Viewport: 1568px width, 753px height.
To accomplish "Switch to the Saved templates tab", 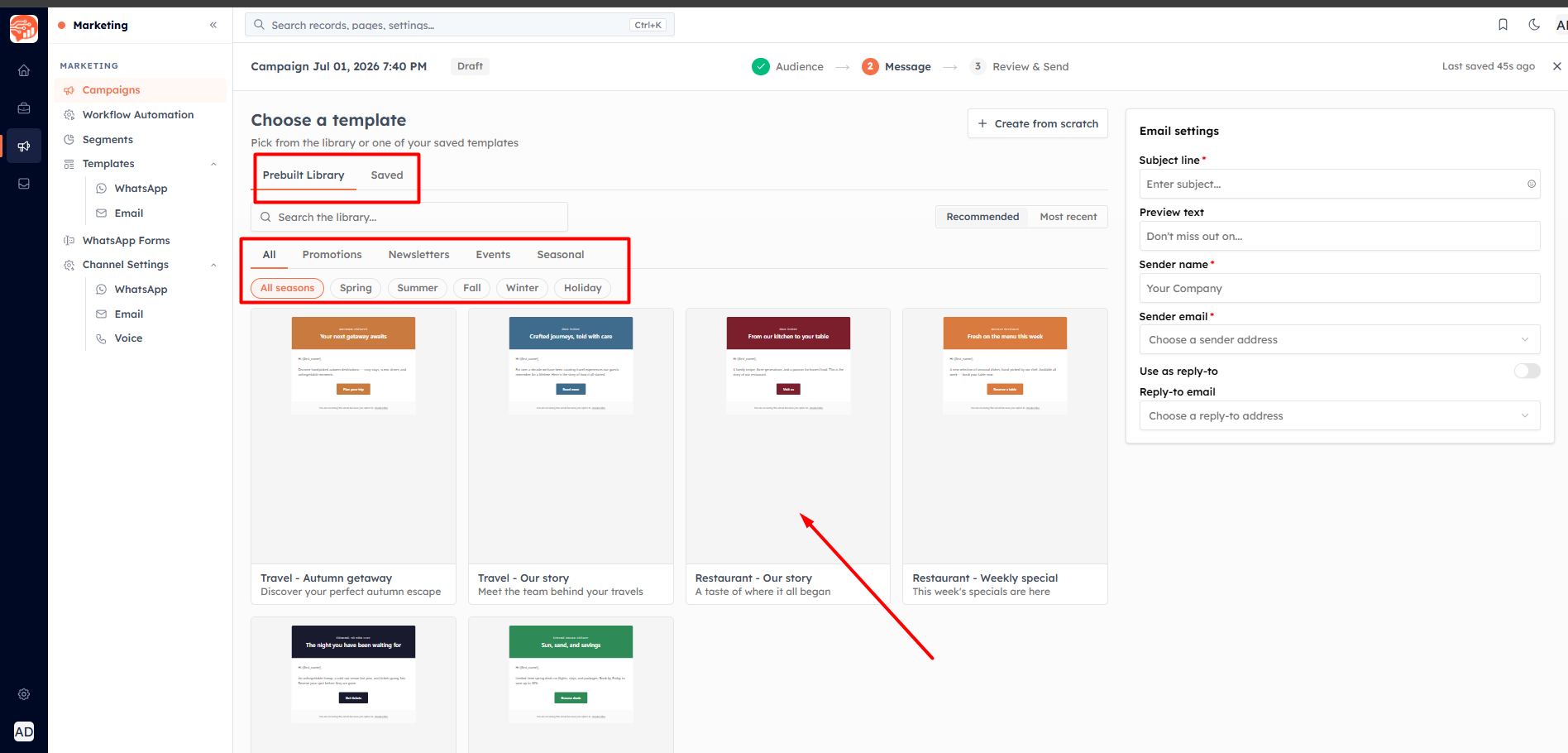I will 387,175.
